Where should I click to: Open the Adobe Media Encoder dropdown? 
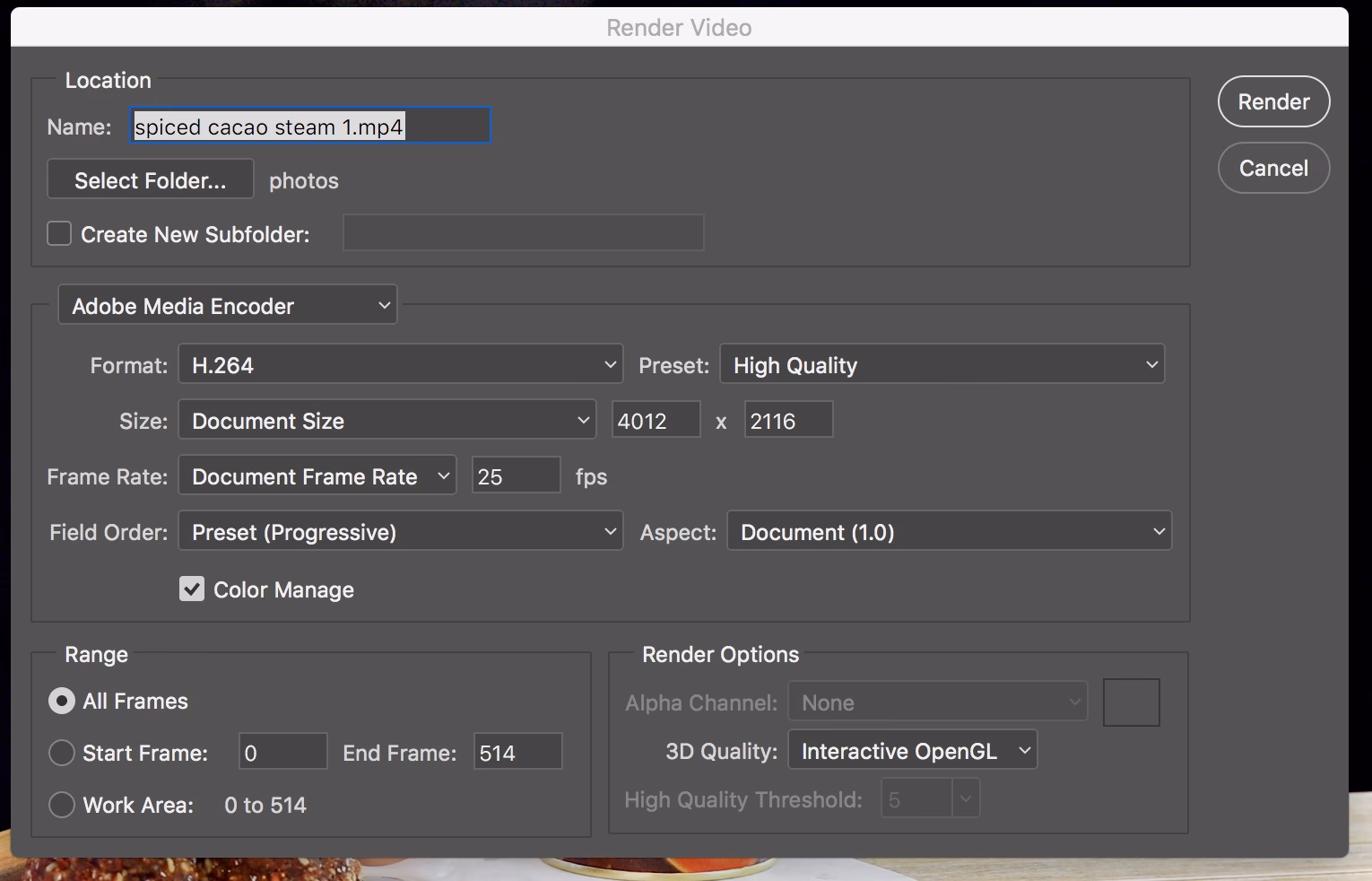coord(227,305)
